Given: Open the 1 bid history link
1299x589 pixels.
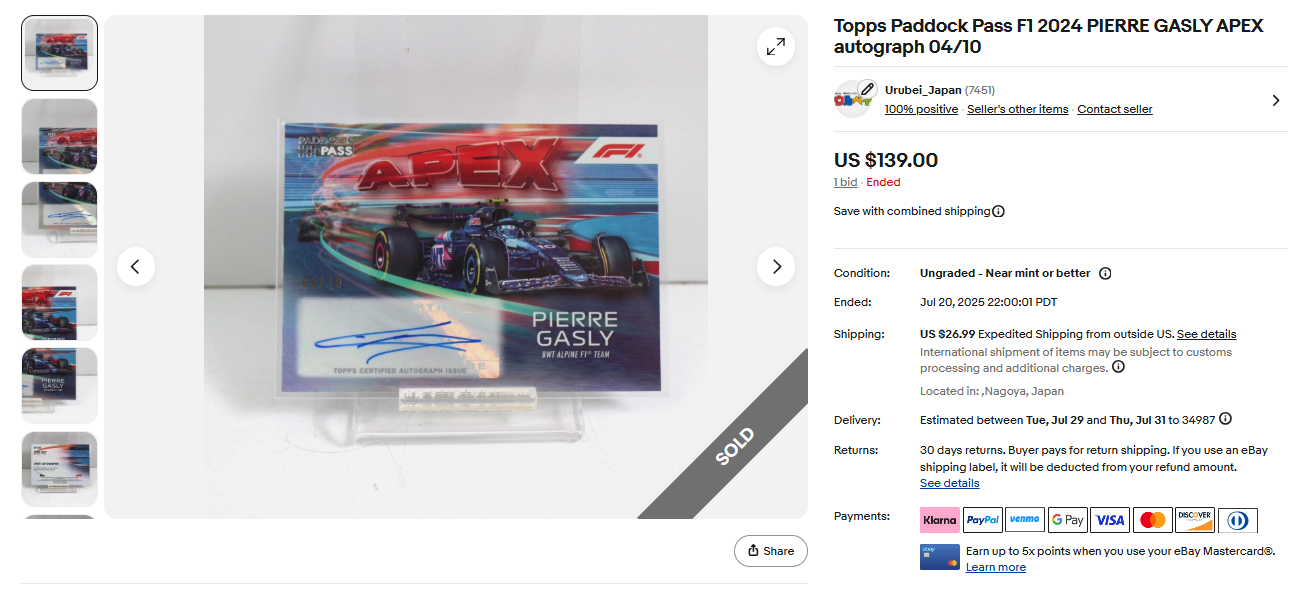Looking at the screenshot, I should pyautogui.click(x=846, y=182).
